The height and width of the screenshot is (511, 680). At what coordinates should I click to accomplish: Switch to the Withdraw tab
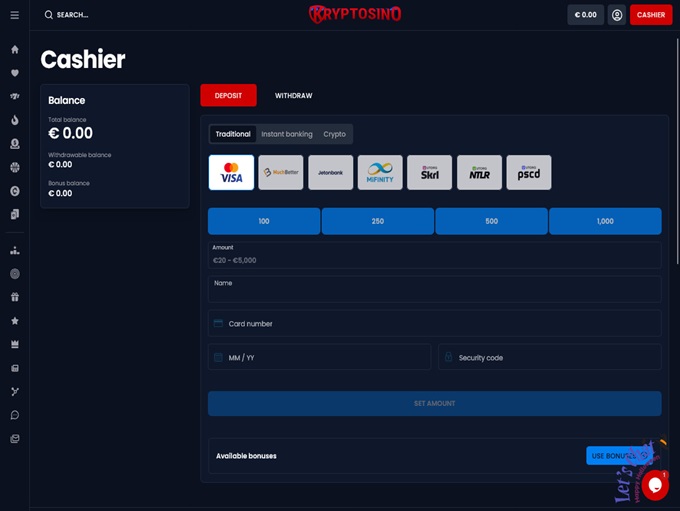[x=293, y=96]
